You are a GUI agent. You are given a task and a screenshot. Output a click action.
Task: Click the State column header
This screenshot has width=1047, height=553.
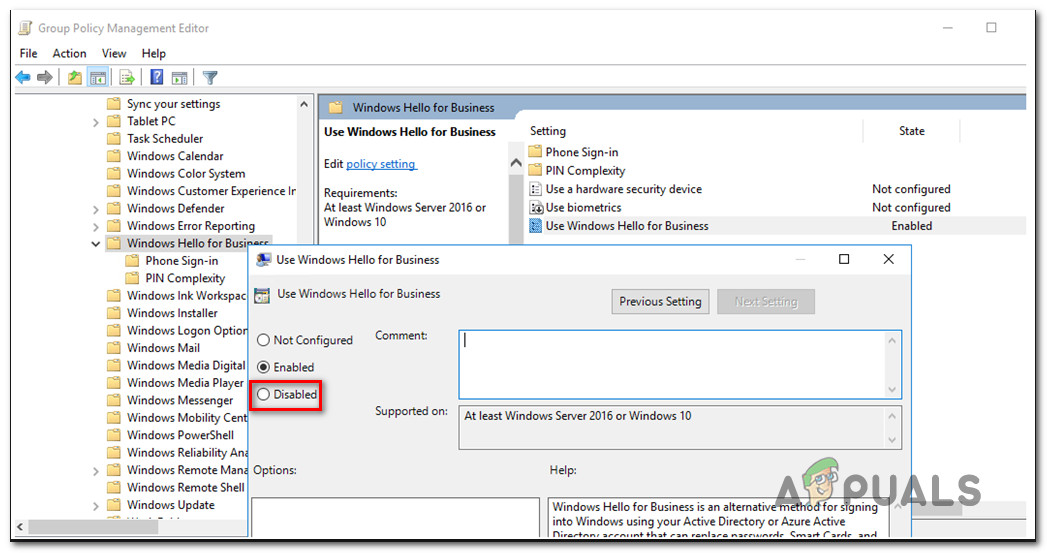911,131
